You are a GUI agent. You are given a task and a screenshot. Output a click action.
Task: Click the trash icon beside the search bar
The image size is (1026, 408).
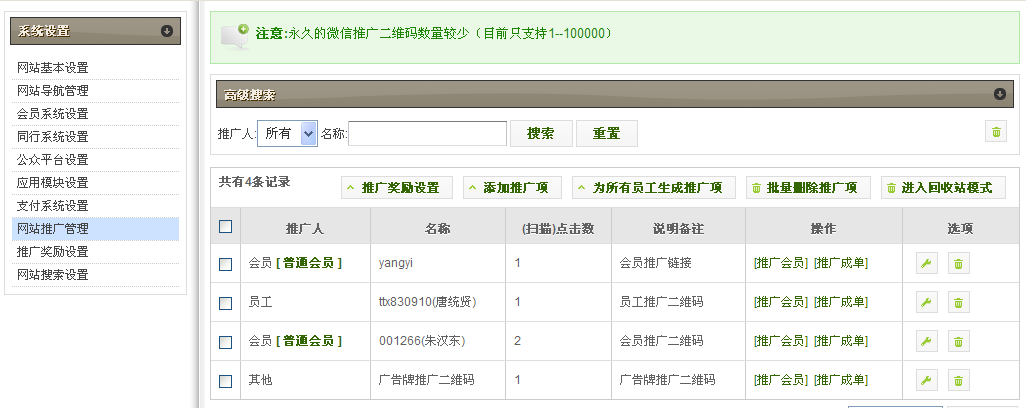[x=995, y=133]
